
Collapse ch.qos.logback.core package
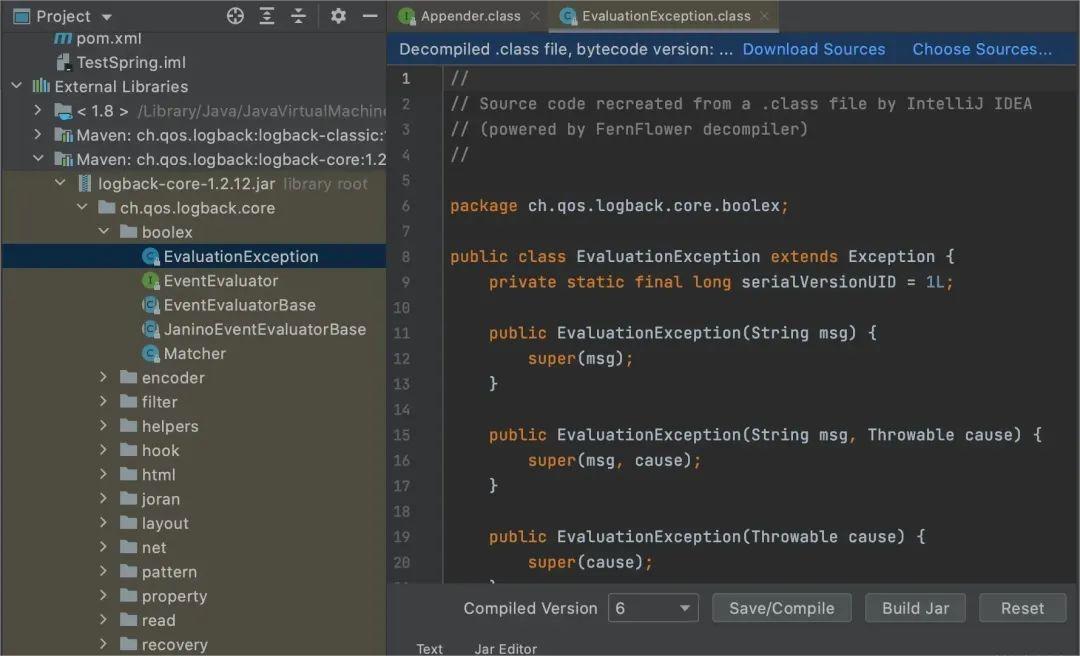click(x=83, y=207)
